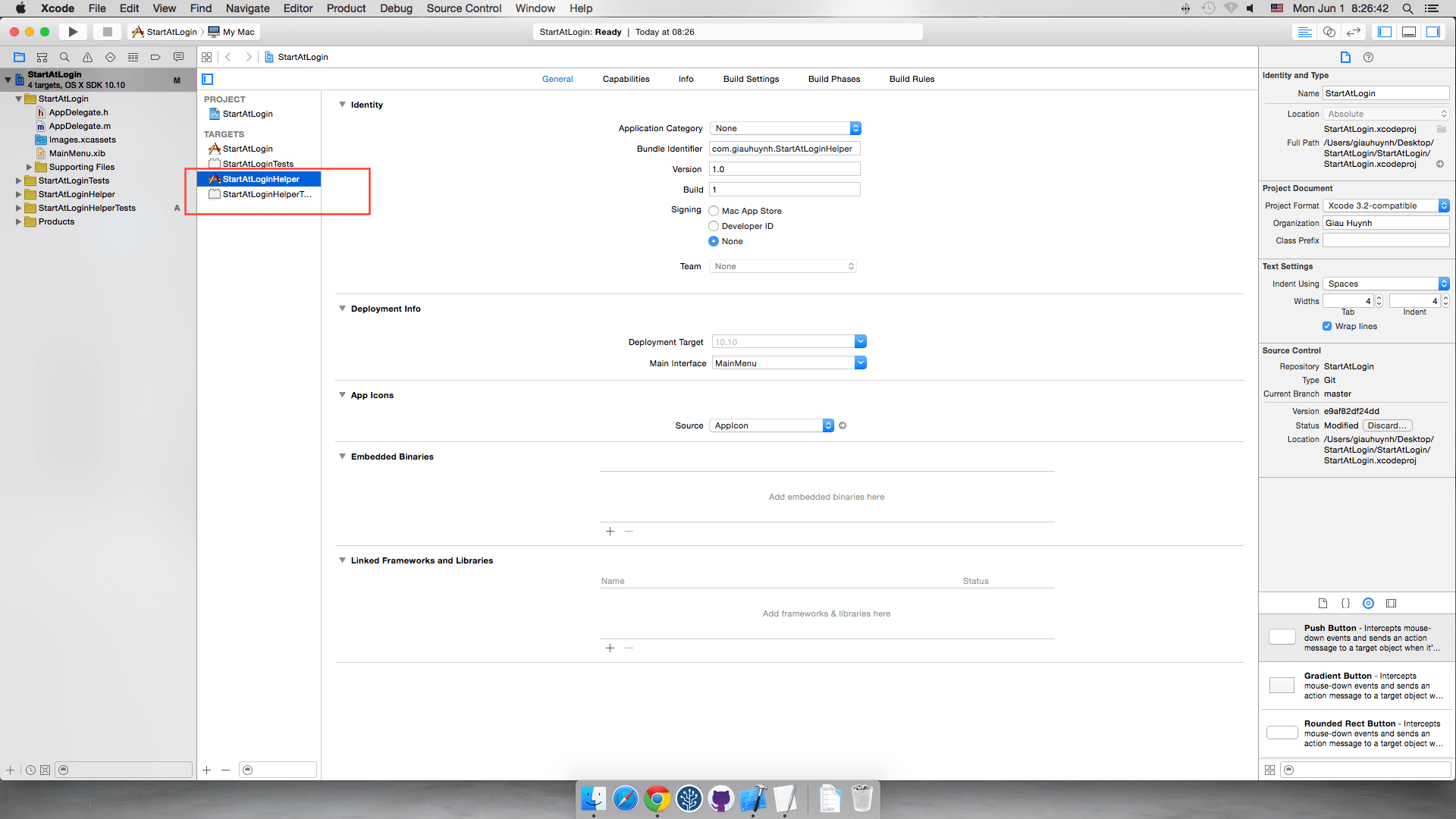Edit the Bundle Identifier input field
This screenshot has height=819, width=1456.
[784, 148]
